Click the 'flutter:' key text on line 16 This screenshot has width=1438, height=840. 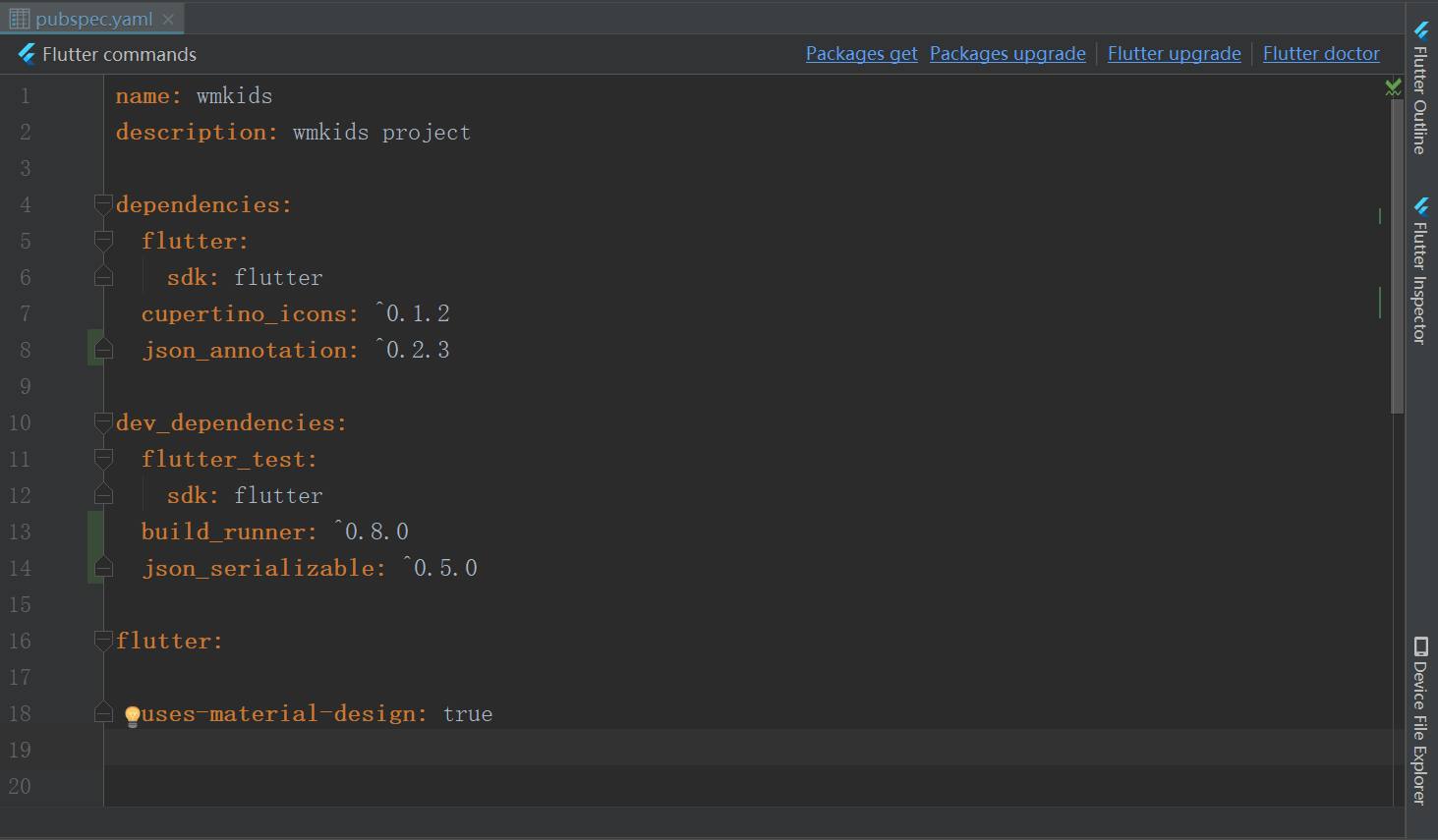click(x=169, y=641)
